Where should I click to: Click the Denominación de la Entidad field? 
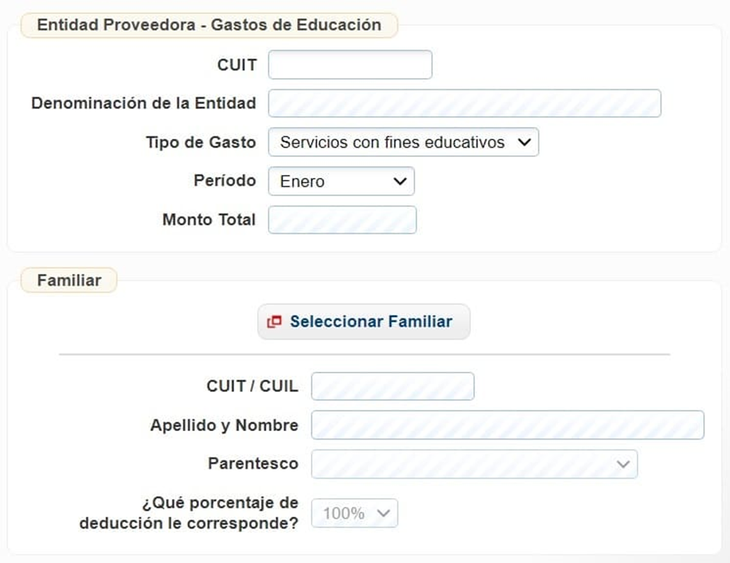(x=464, y=103)
